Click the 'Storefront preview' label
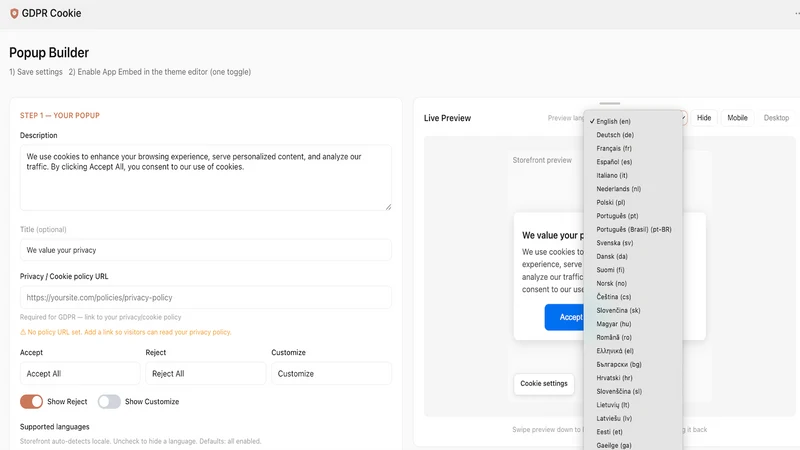The image size is (800, 450). coord(542,160)
